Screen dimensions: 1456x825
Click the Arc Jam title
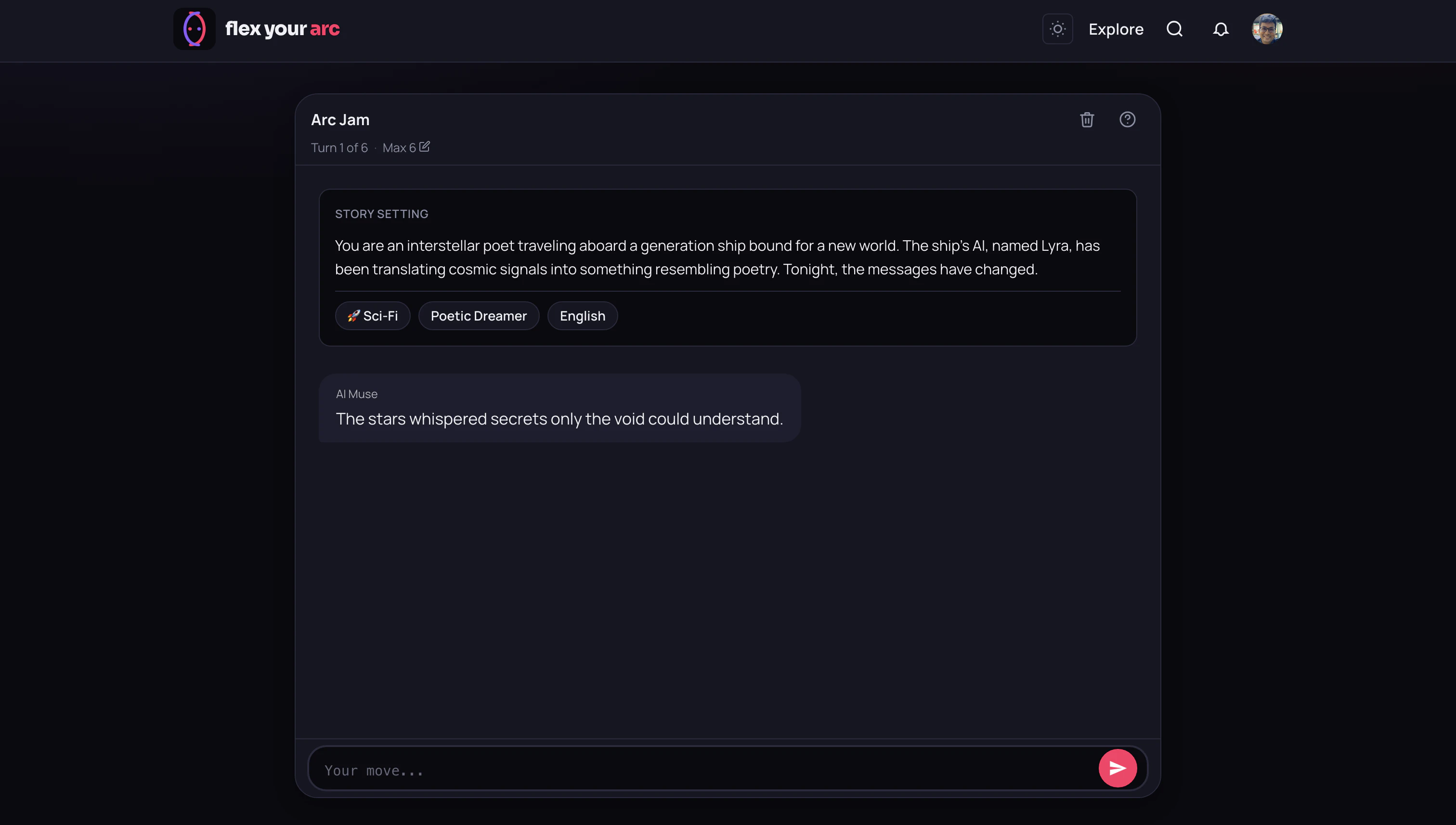[340, 120]
